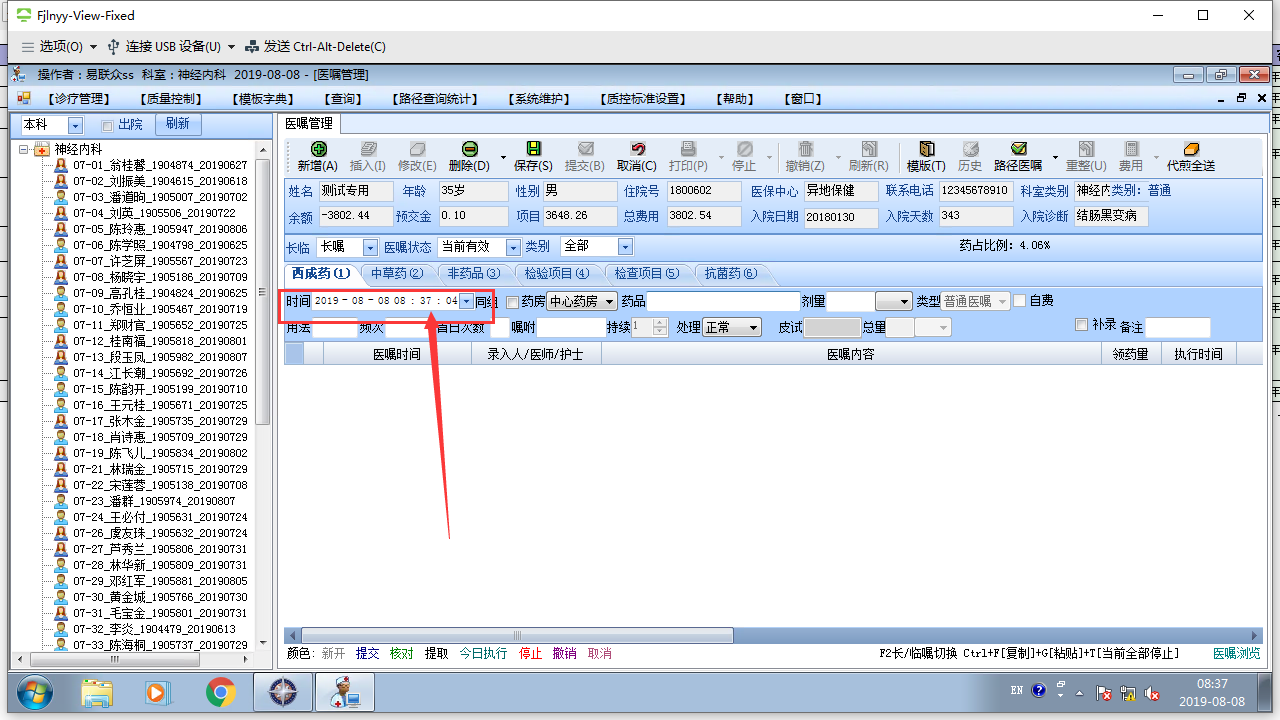This screenshot has width=1280, height=720.
Task: Click the 修改(E) edit icon
Action: tap(417, 149)
